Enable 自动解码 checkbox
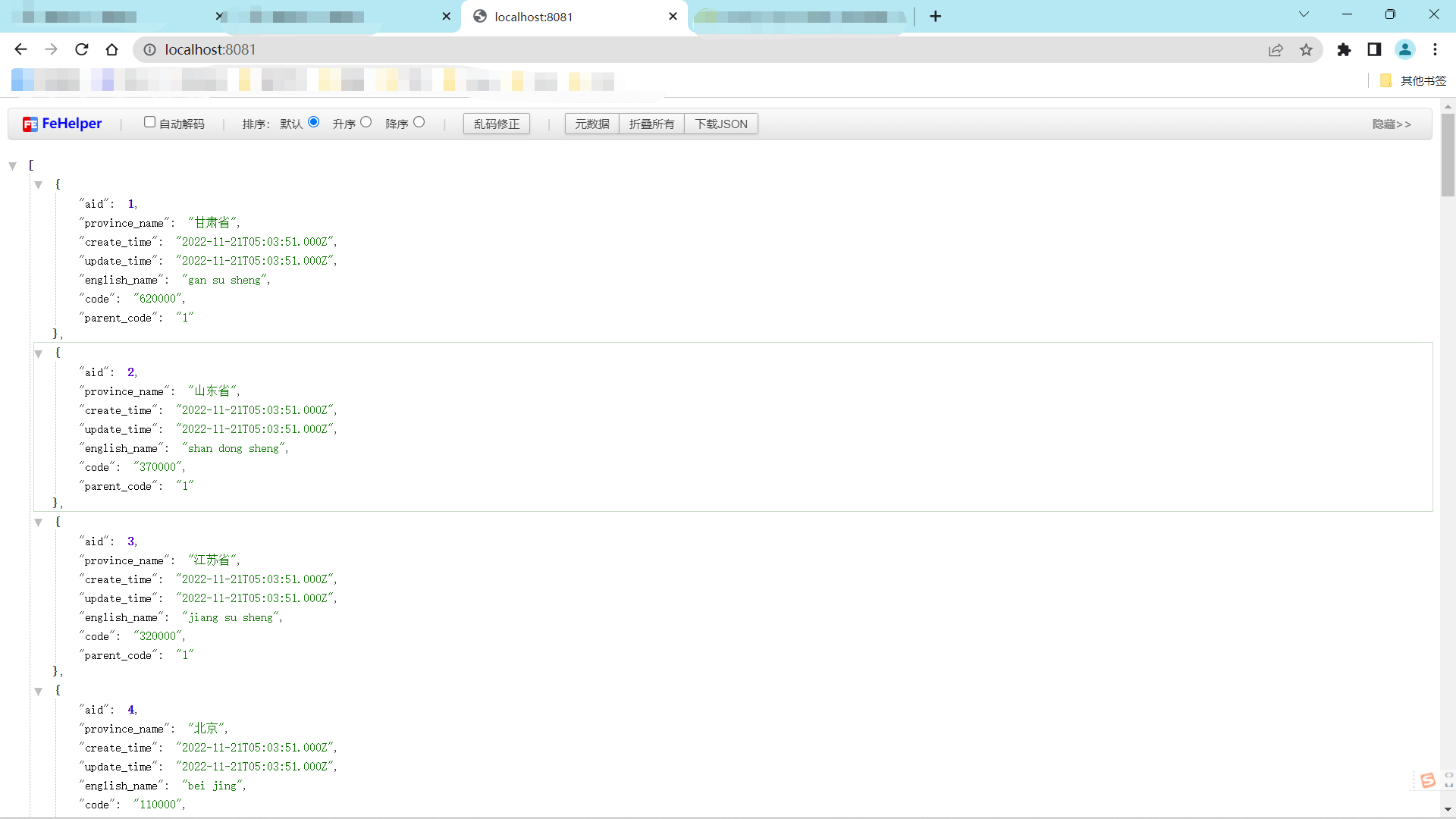1456x819 pixels. tap(149, 122)
